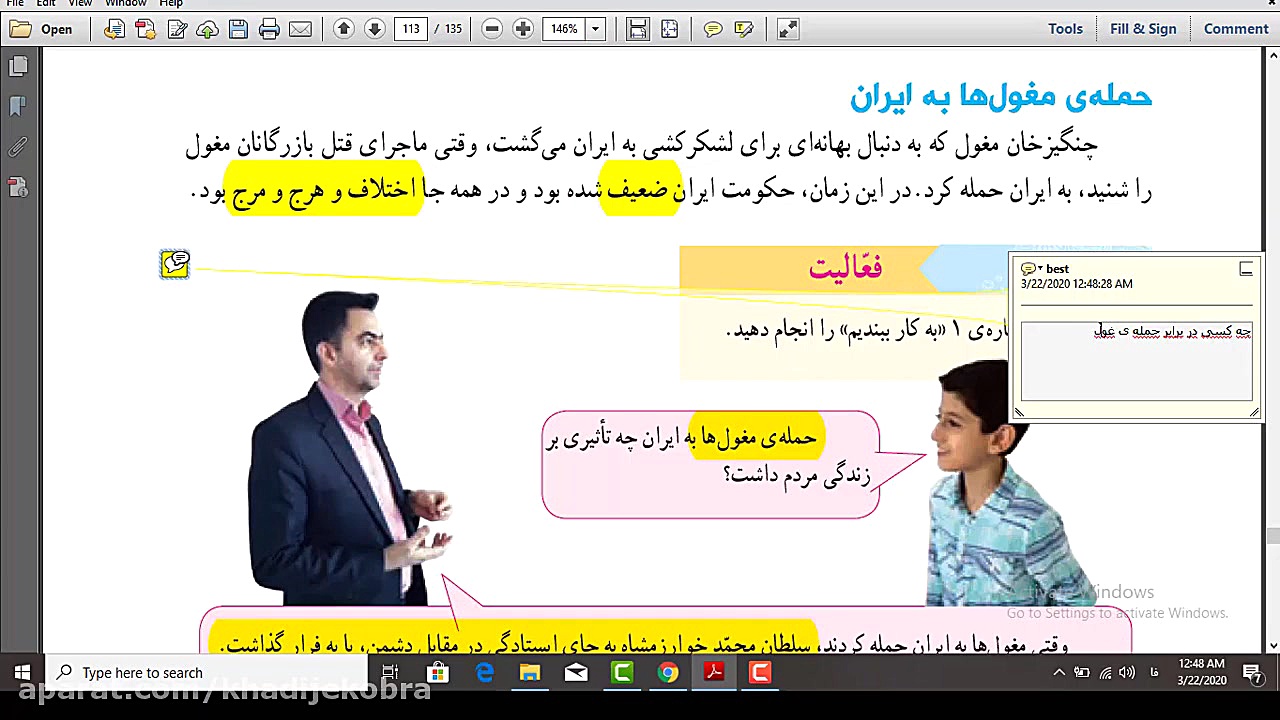Screen dimensions: 1280x720
Task: Select the sticky note comment tool
Action: [x=712, y=28]
